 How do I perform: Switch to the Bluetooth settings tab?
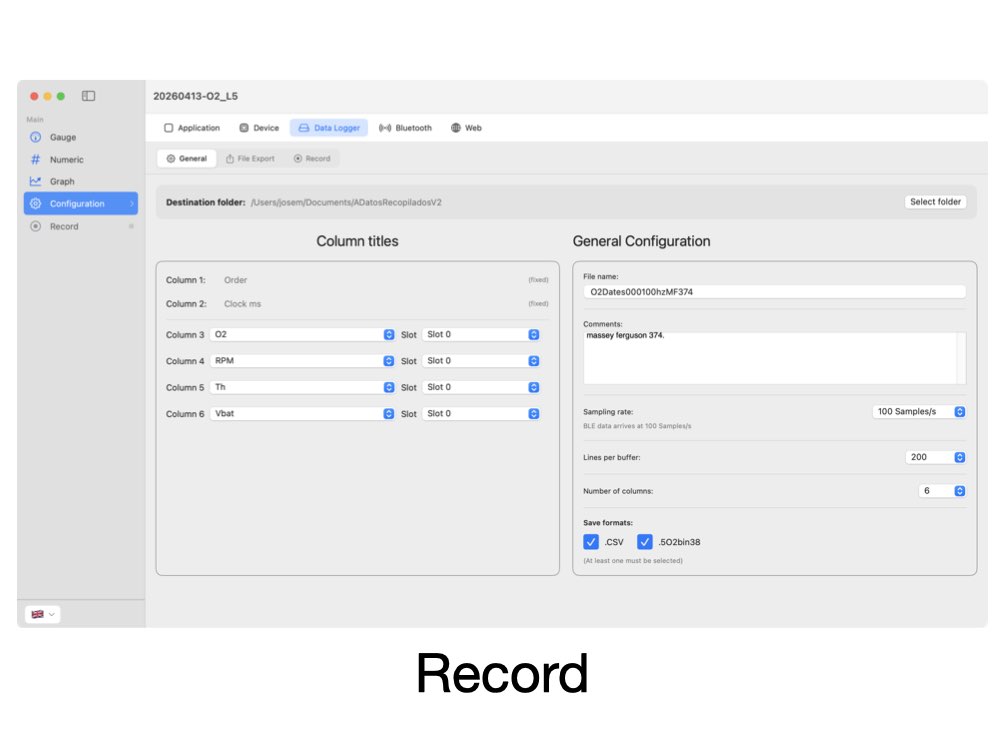tap(405, 128)
